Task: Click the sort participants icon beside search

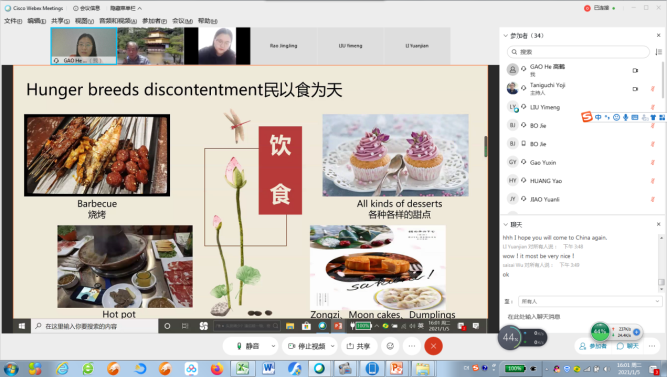Action: (658, 52)
